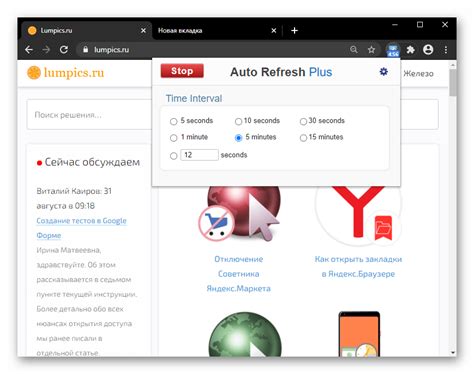Select the 30 seconds interval
474x374 pixels.
click(x=303, y=121)
